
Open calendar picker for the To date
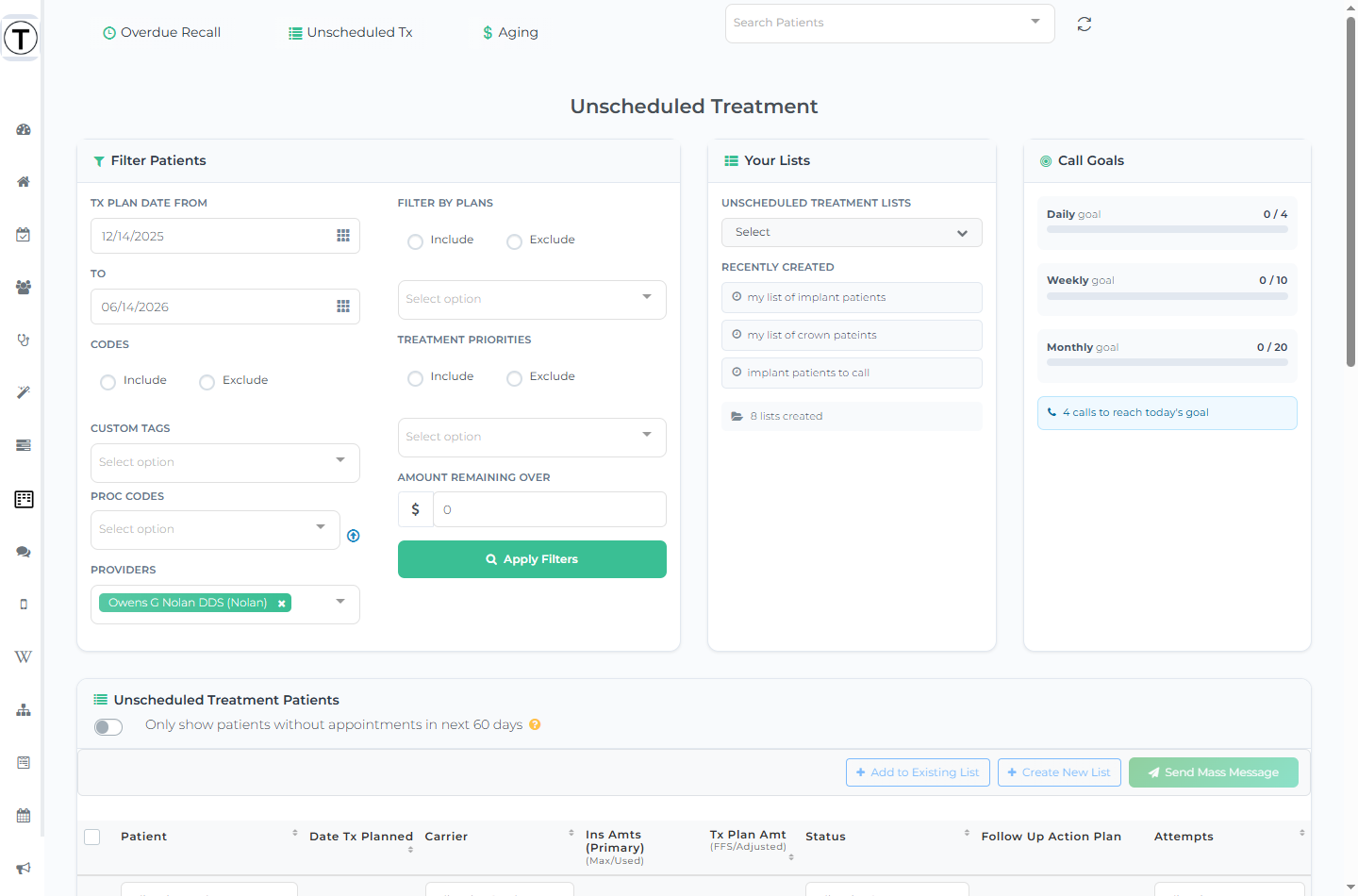tap(343, 307)
